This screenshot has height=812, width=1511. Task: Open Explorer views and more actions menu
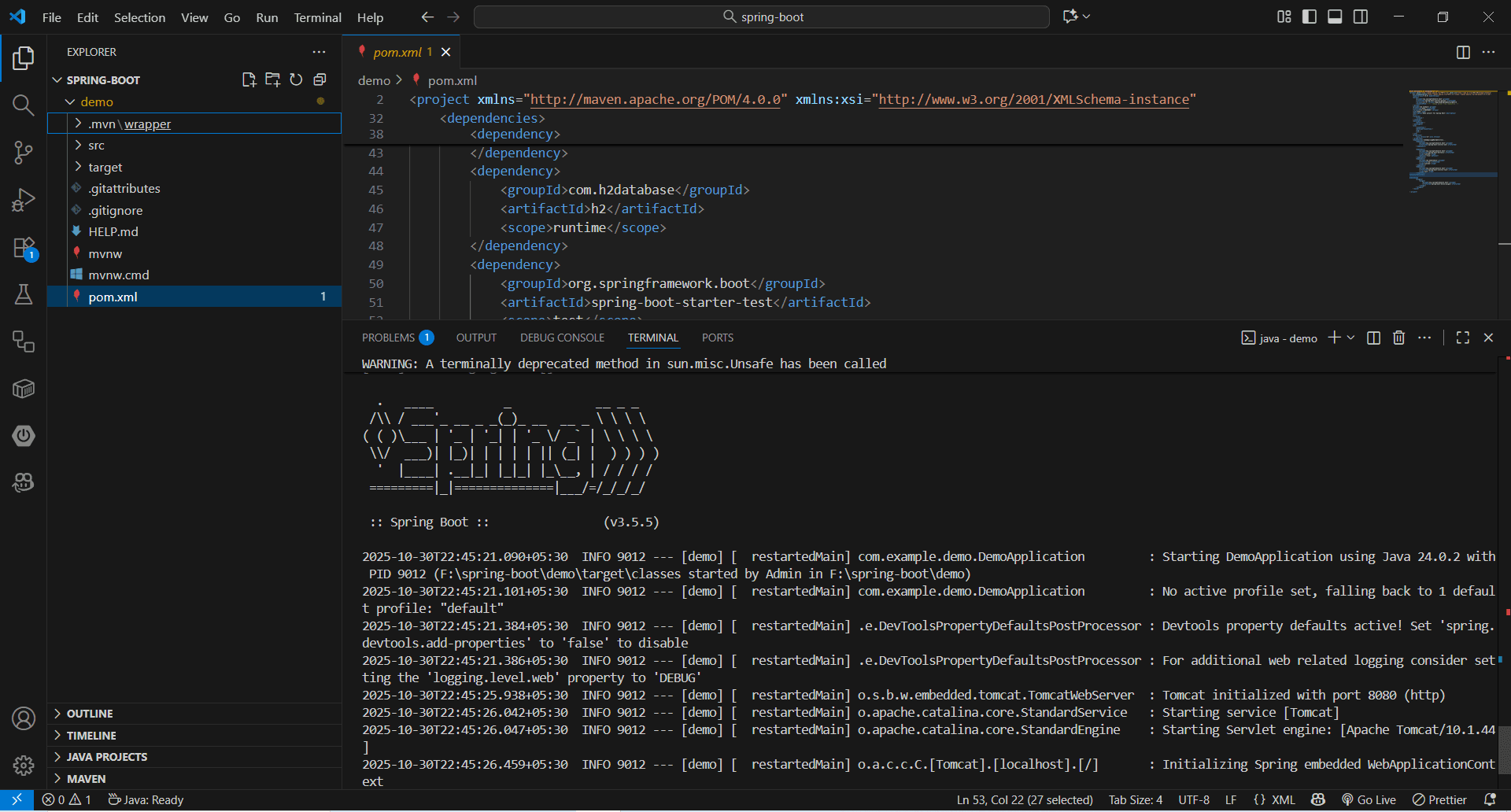click(x=319, y=52)
